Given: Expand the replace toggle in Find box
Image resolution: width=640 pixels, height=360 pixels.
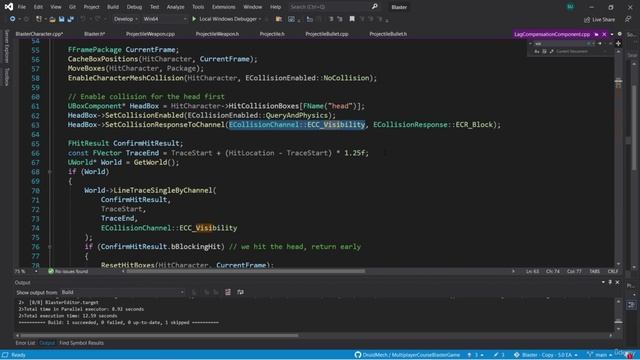Looking at the screenshot, I should pyautogui.click(x=530, y=44).
